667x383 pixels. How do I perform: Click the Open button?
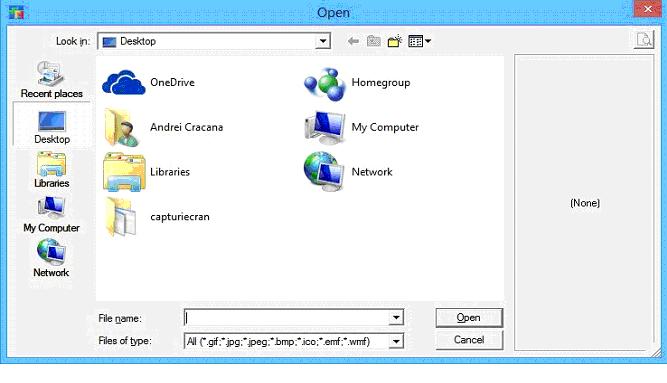pos(469,318)
